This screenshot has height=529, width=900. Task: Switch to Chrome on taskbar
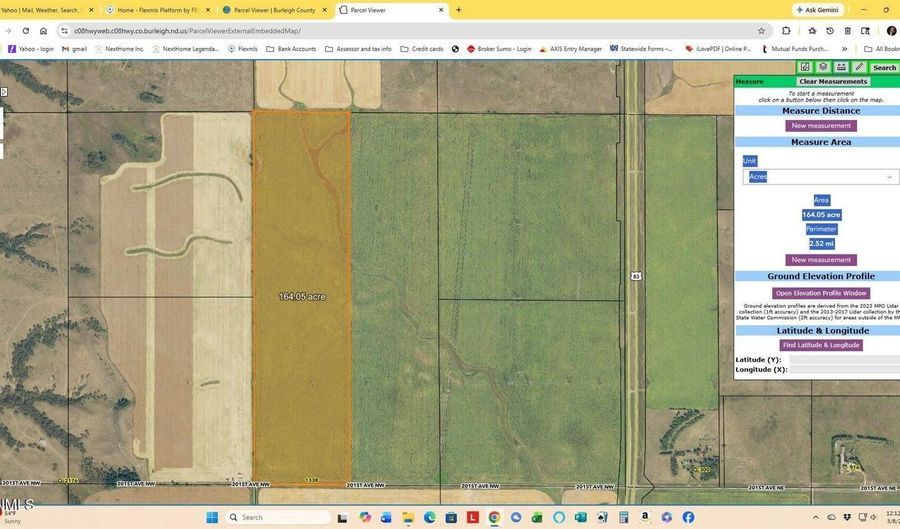coord(494,517)
